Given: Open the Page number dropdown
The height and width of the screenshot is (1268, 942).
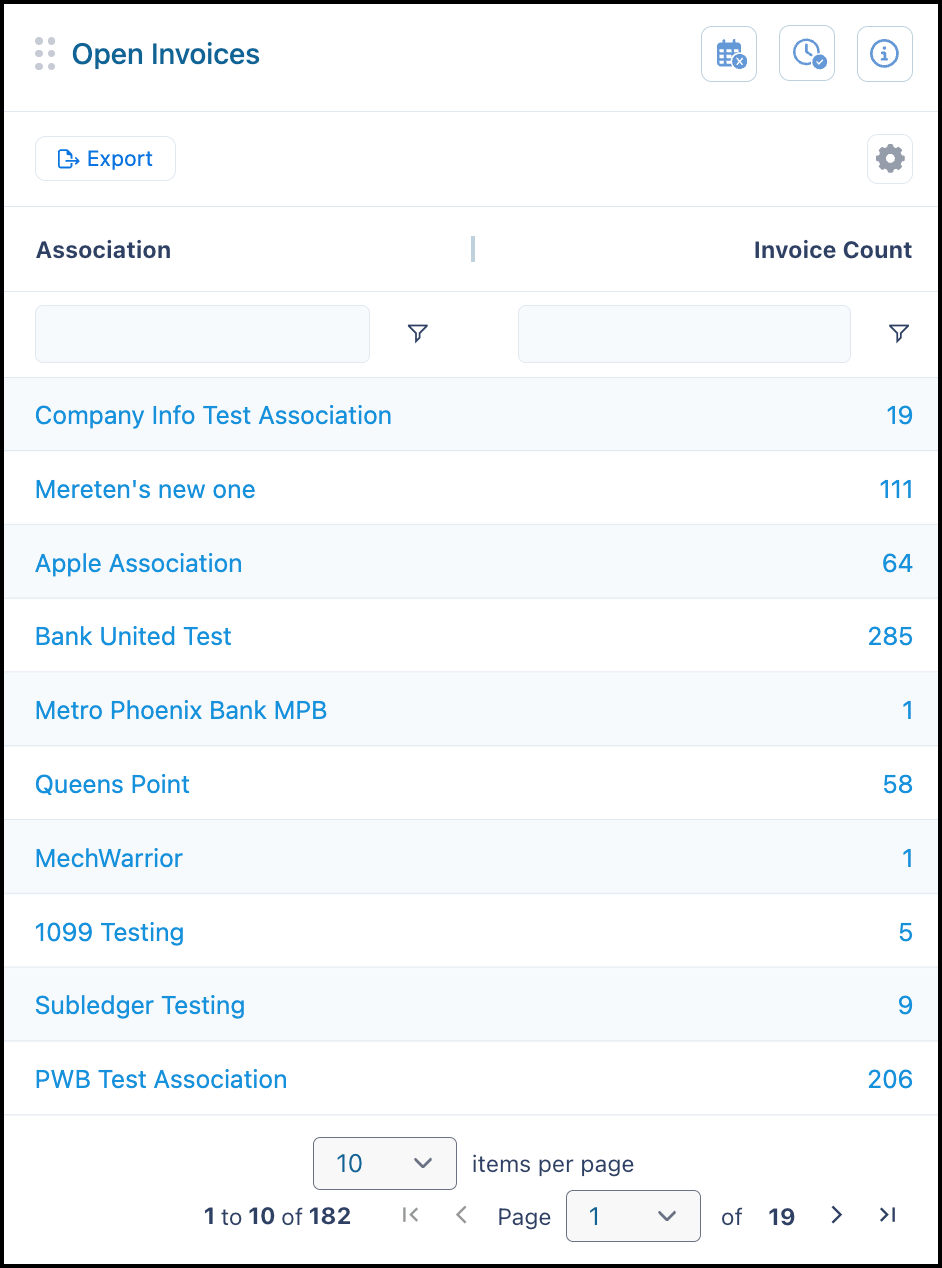Looking at the screenshot, I should [x=633, y=1216].
